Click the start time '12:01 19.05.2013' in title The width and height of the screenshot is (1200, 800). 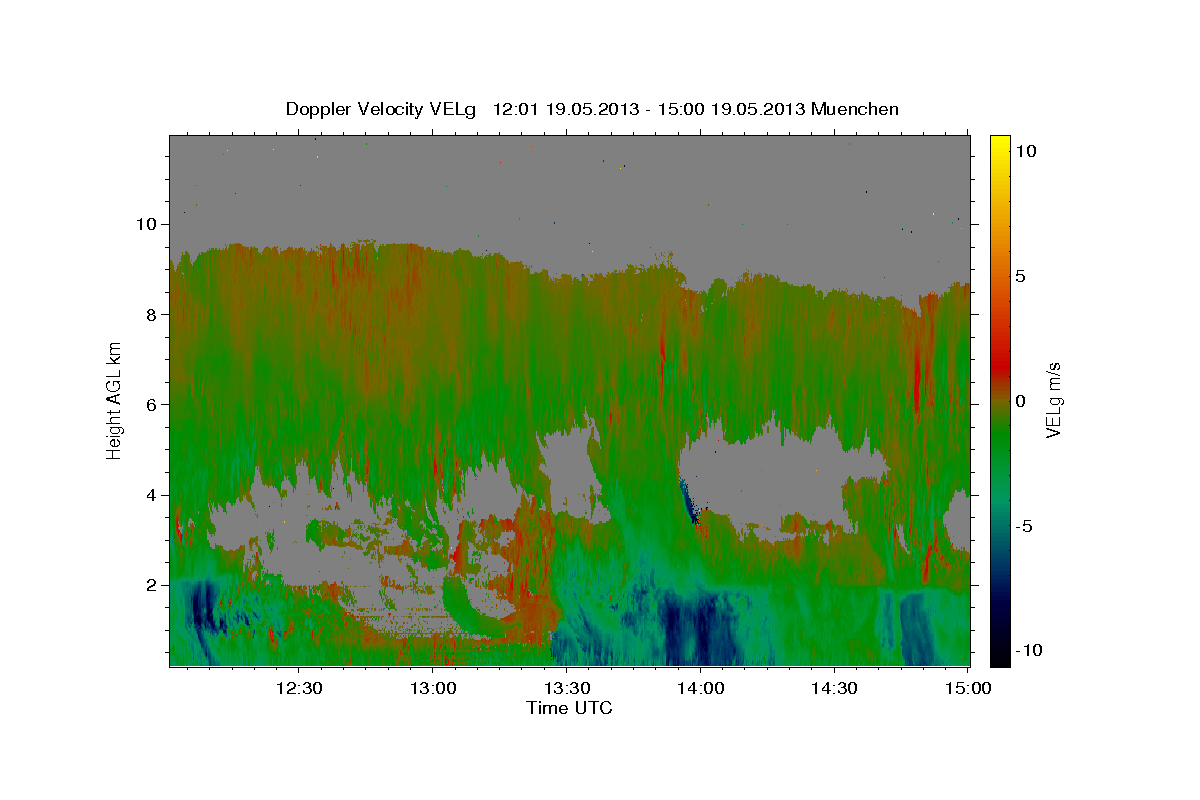564,109
